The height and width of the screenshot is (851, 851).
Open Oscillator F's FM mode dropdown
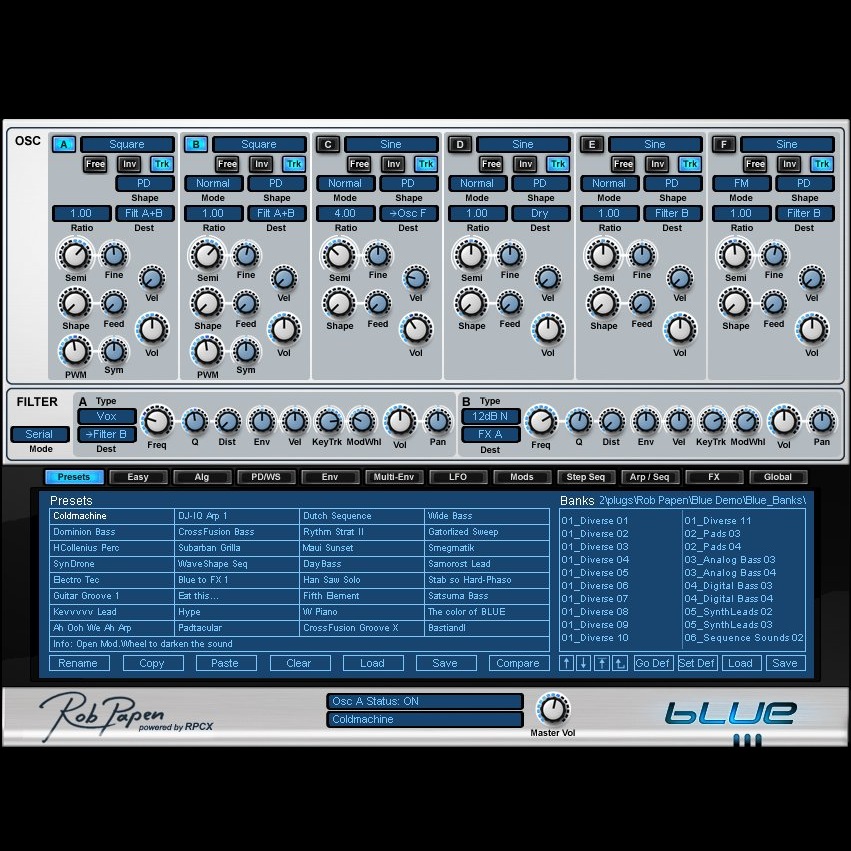point(740,184)
